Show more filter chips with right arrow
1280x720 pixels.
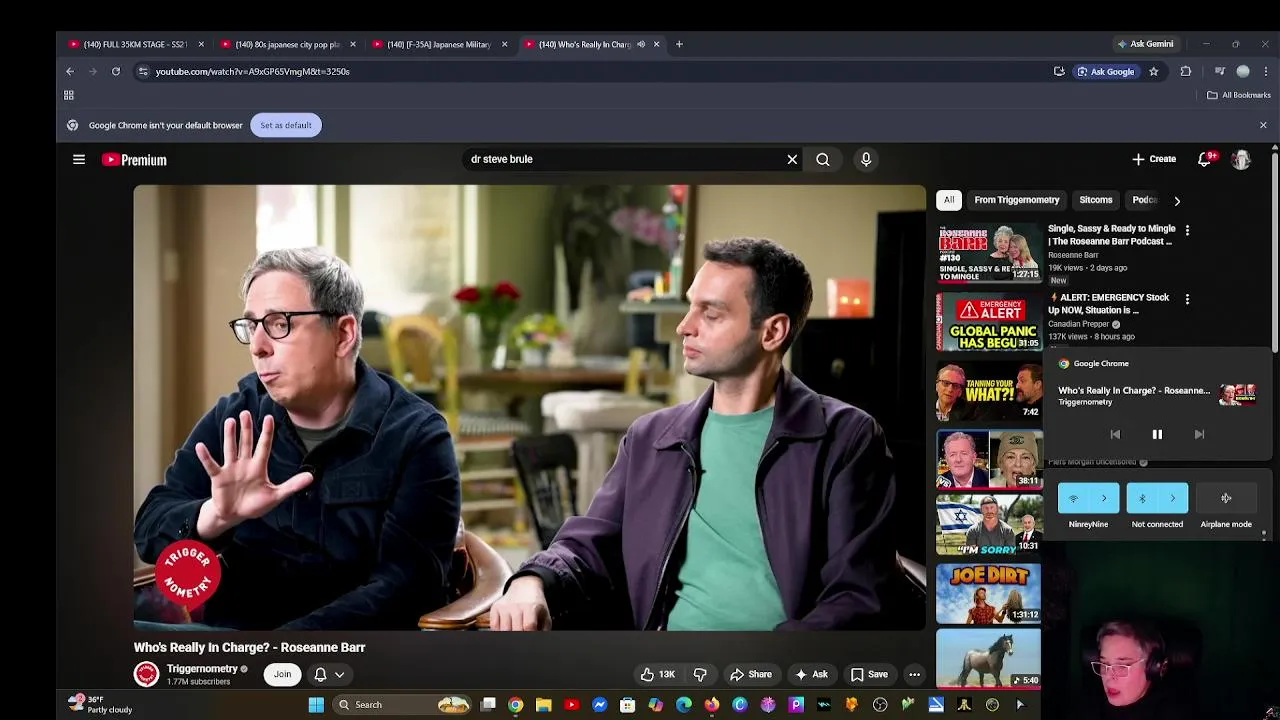[x=1177, y=201]
